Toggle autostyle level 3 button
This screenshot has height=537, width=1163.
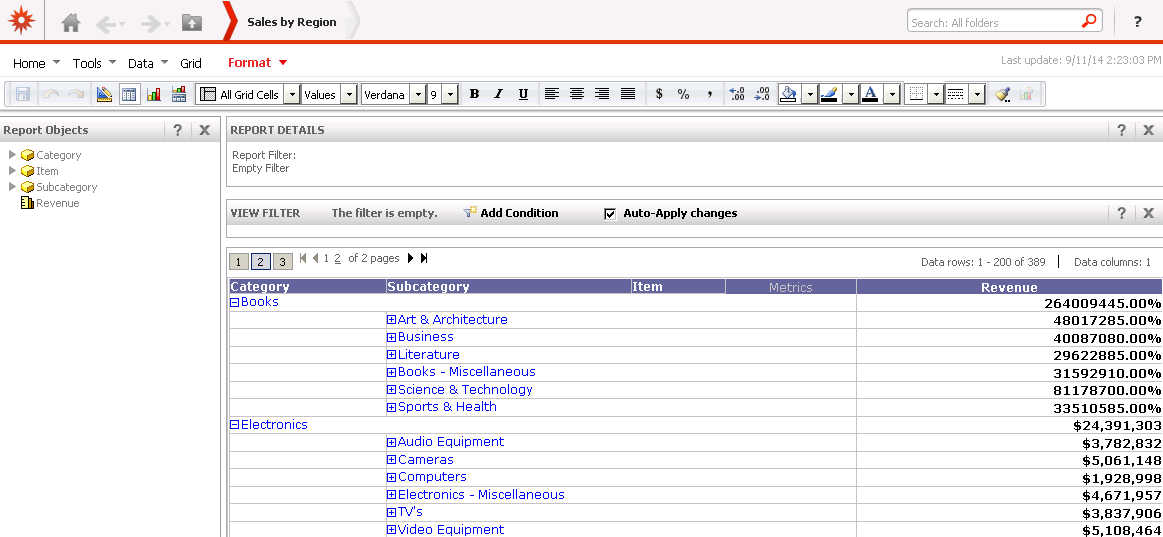[283, 261]
